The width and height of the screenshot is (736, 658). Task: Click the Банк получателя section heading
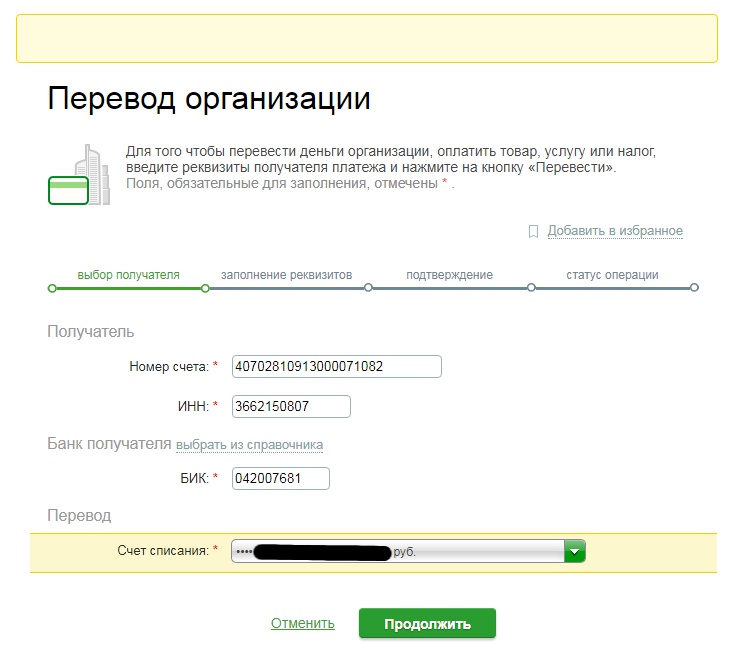pyautogui.click(x=109, y=444)
